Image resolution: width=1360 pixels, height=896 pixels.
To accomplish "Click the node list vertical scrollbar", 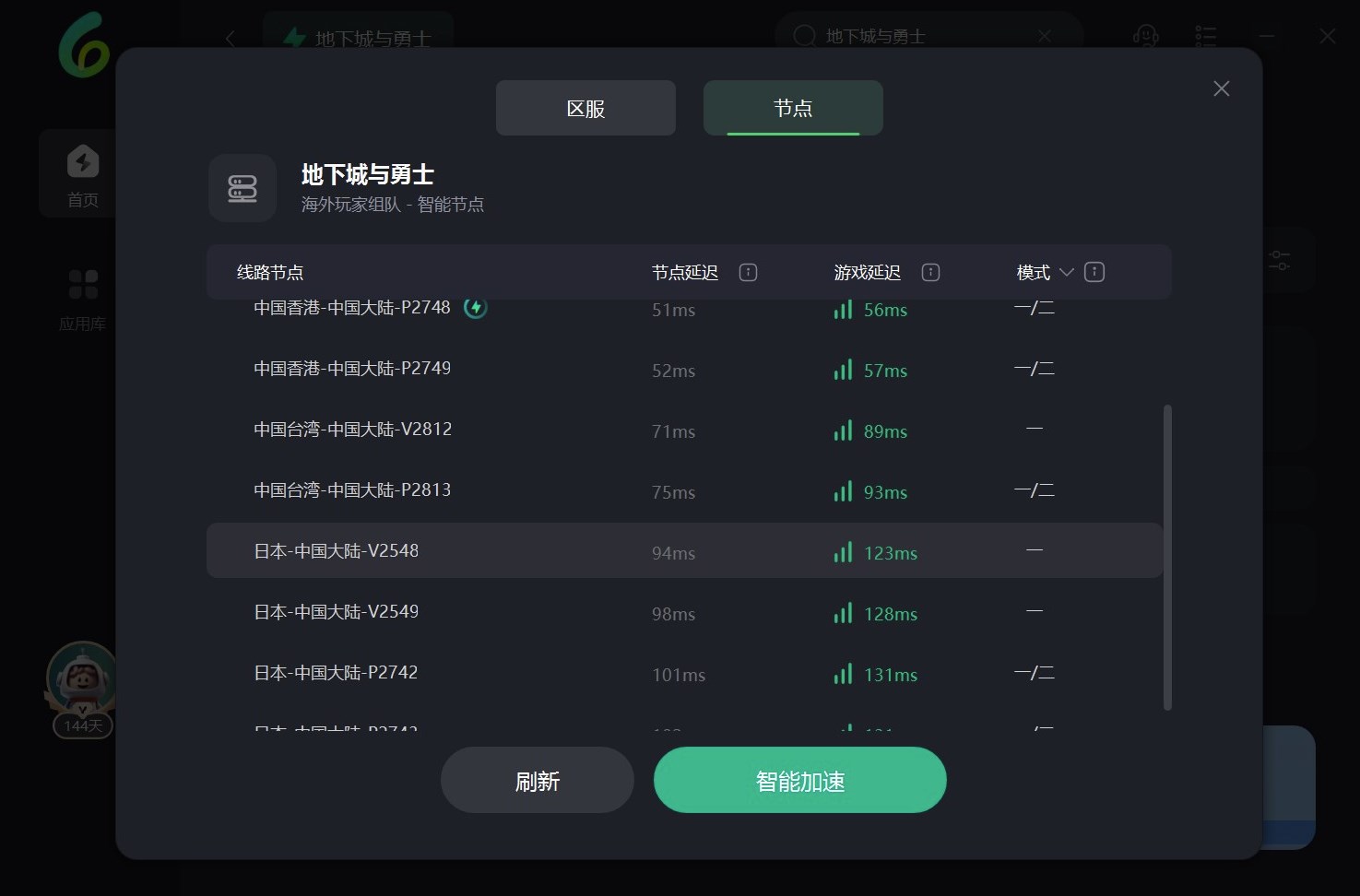I will click(x=1167, y=558).
